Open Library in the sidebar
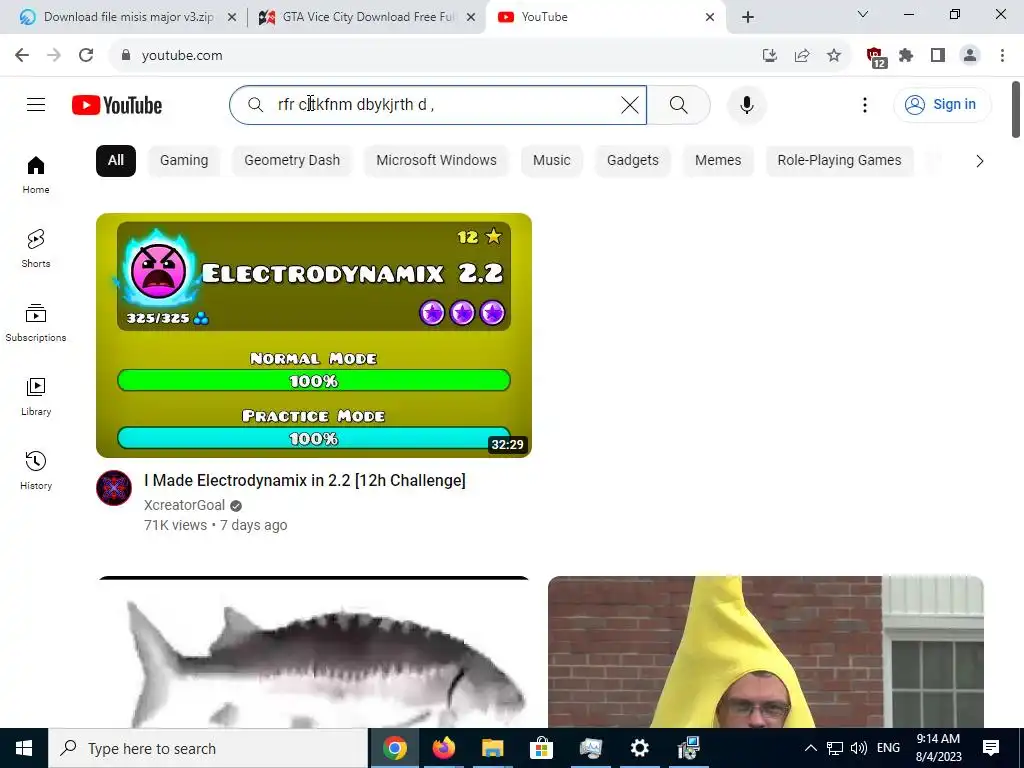The image size is (1024, 768). [36, 396]
